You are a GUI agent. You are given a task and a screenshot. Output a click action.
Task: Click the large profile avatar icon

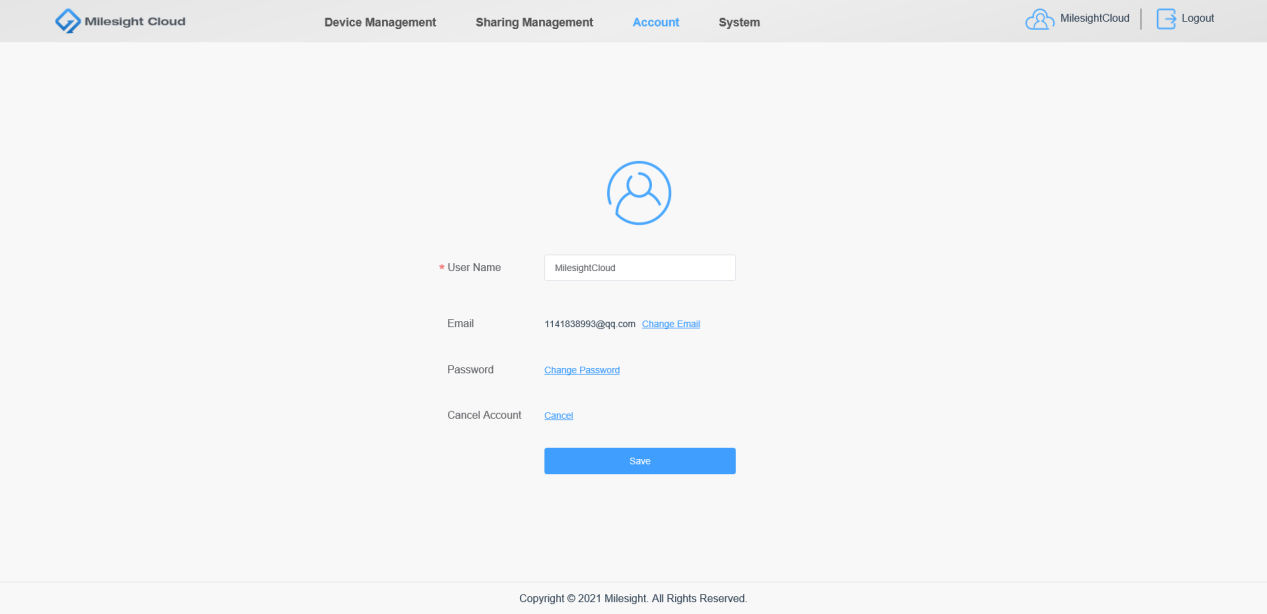click(x=639, y=193)
